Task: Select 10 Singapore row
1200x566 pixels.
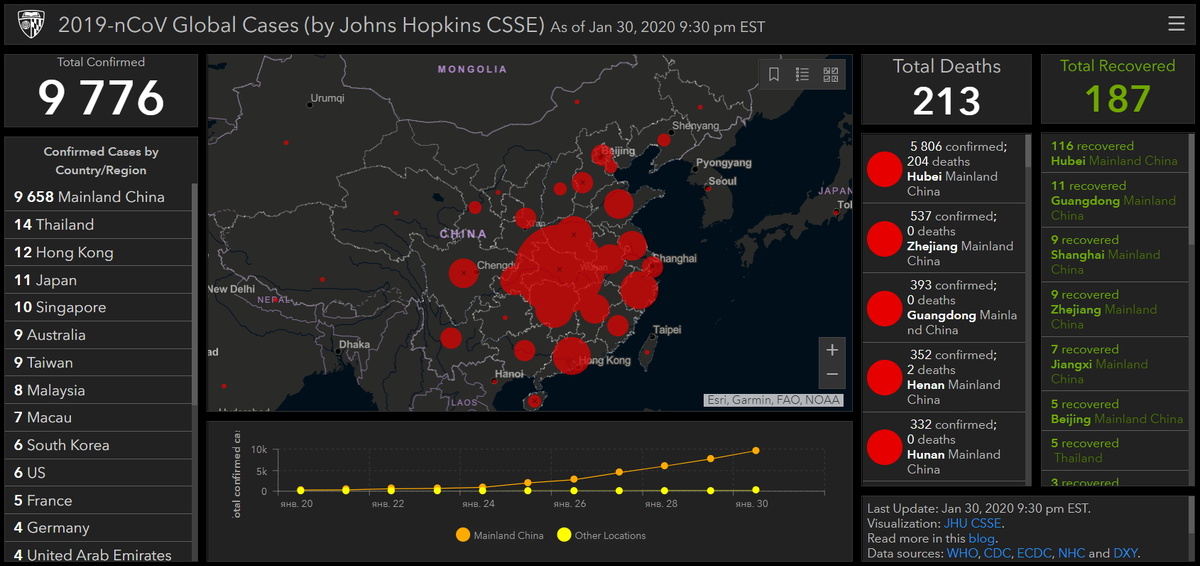Action: point(97,307)
